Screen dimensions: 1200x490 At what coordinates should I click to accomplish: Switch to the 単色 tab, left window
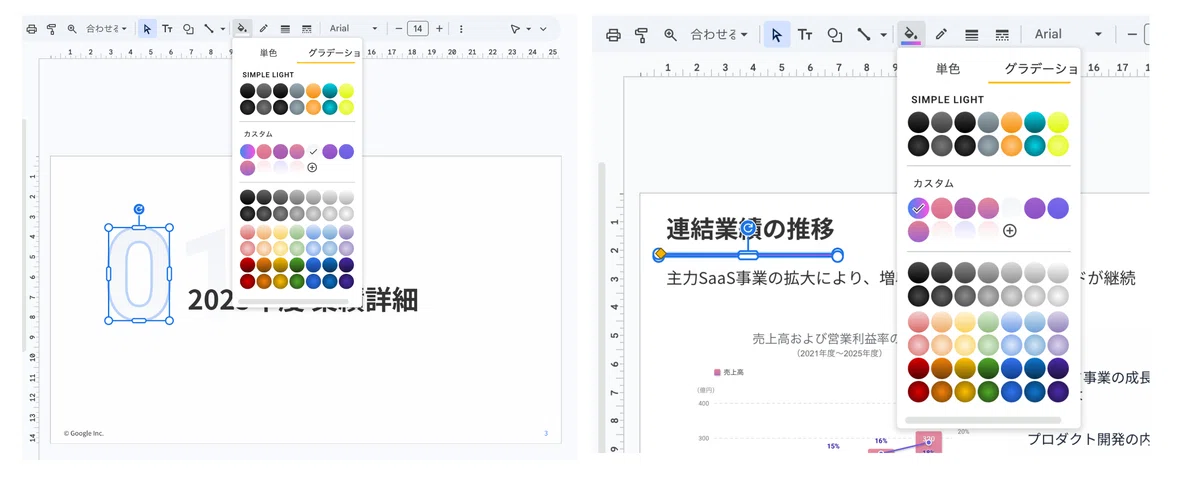(x=268, y=52)
